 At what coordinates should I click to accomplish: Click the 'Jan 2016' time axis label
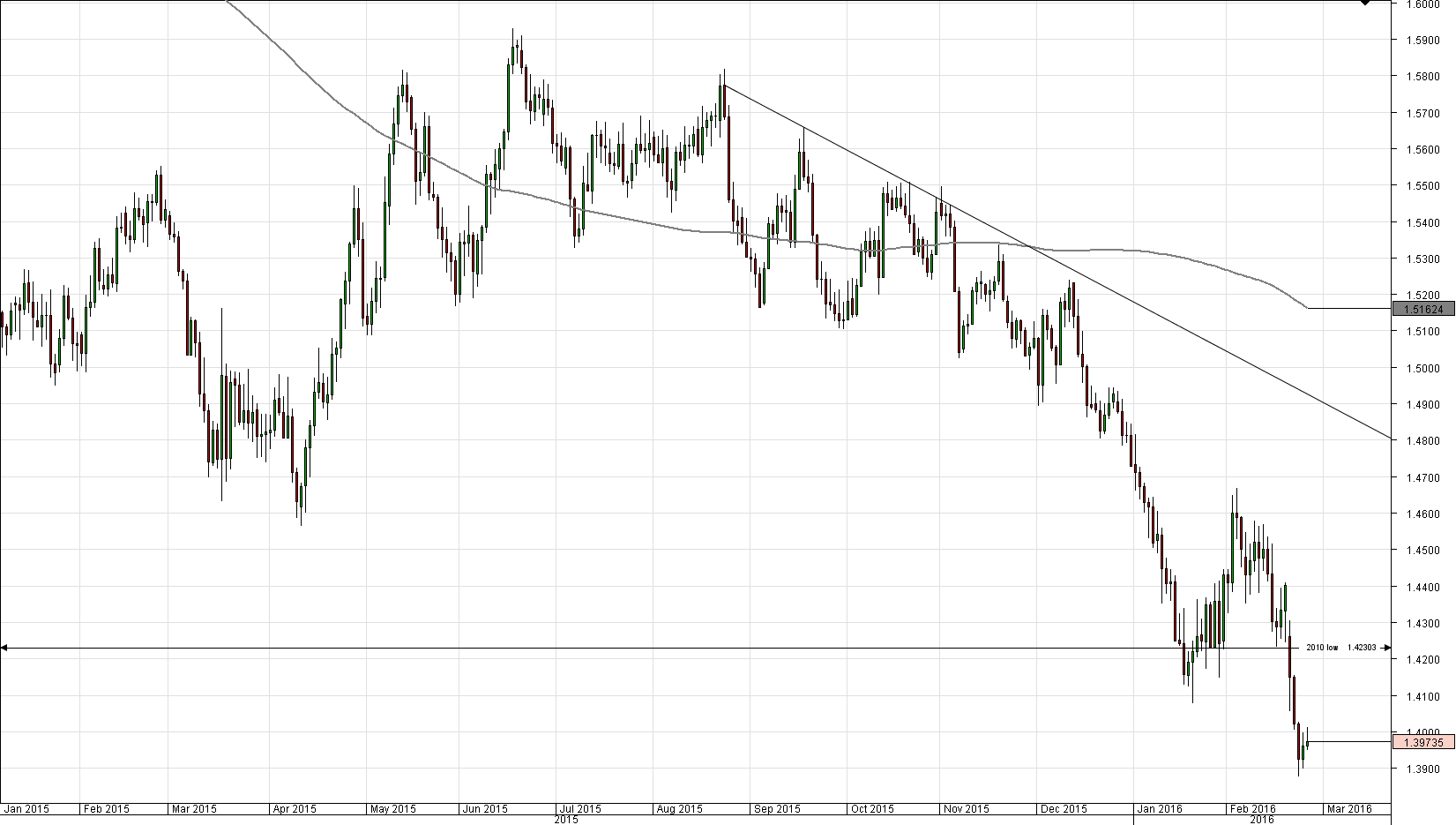[1160, 808]
